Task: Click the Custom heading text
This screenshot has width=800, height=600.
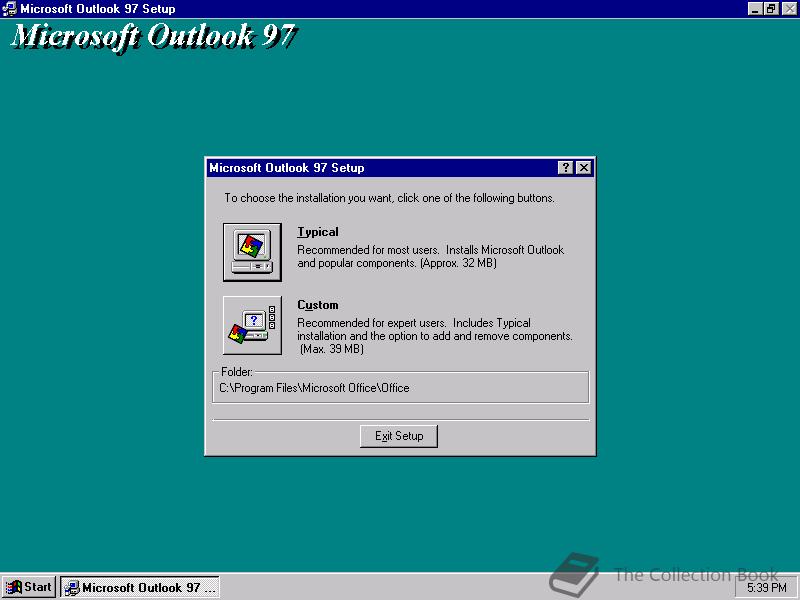Action: click(318, 305)
